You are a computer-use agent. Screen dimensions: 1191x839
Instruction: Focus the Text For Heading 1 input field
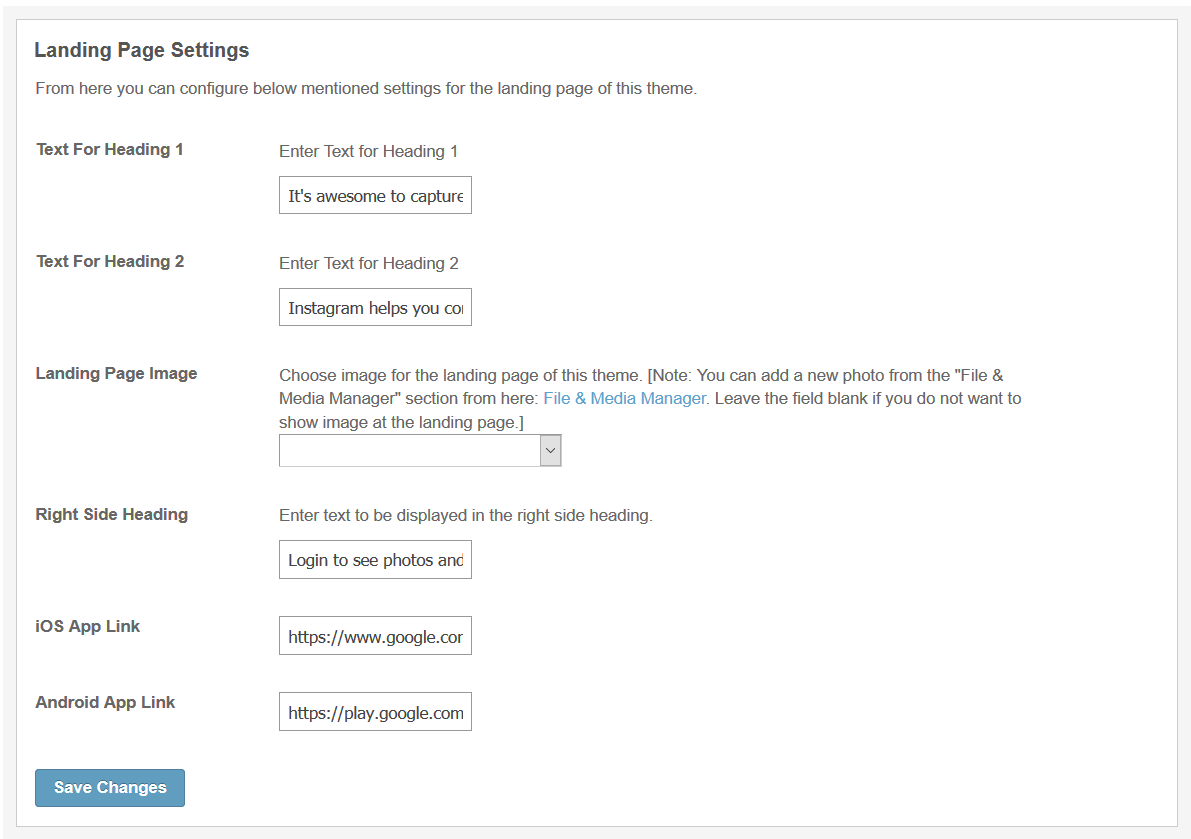pos(375,196)
